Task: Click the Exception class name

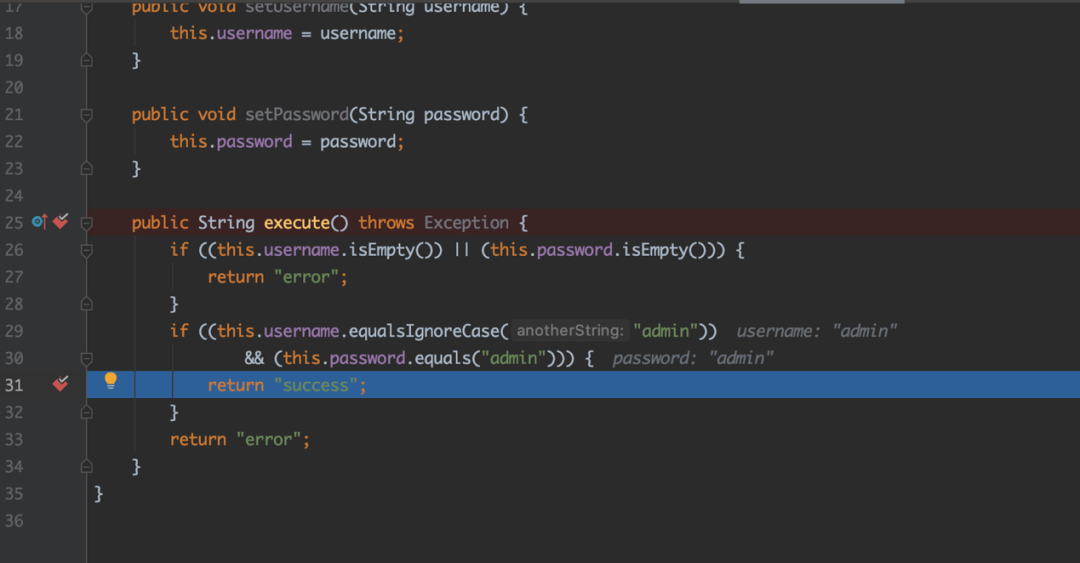Action: pyautogui.click(x=466, y=223)
